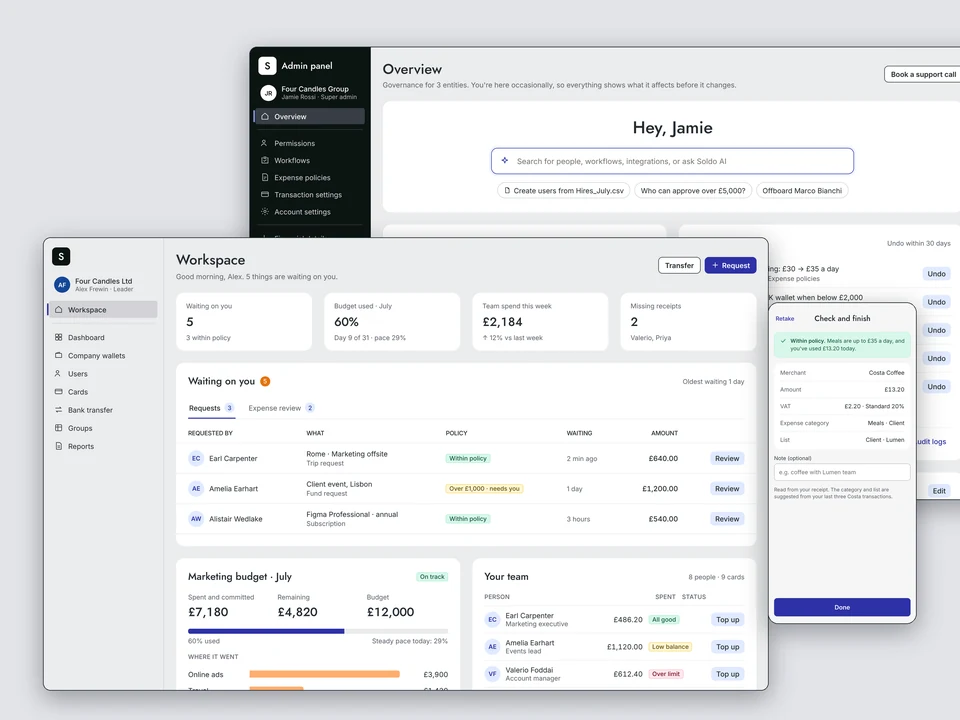Top up Amelia Earhart's card
The image size is (960, 720).
click(727, 647)
